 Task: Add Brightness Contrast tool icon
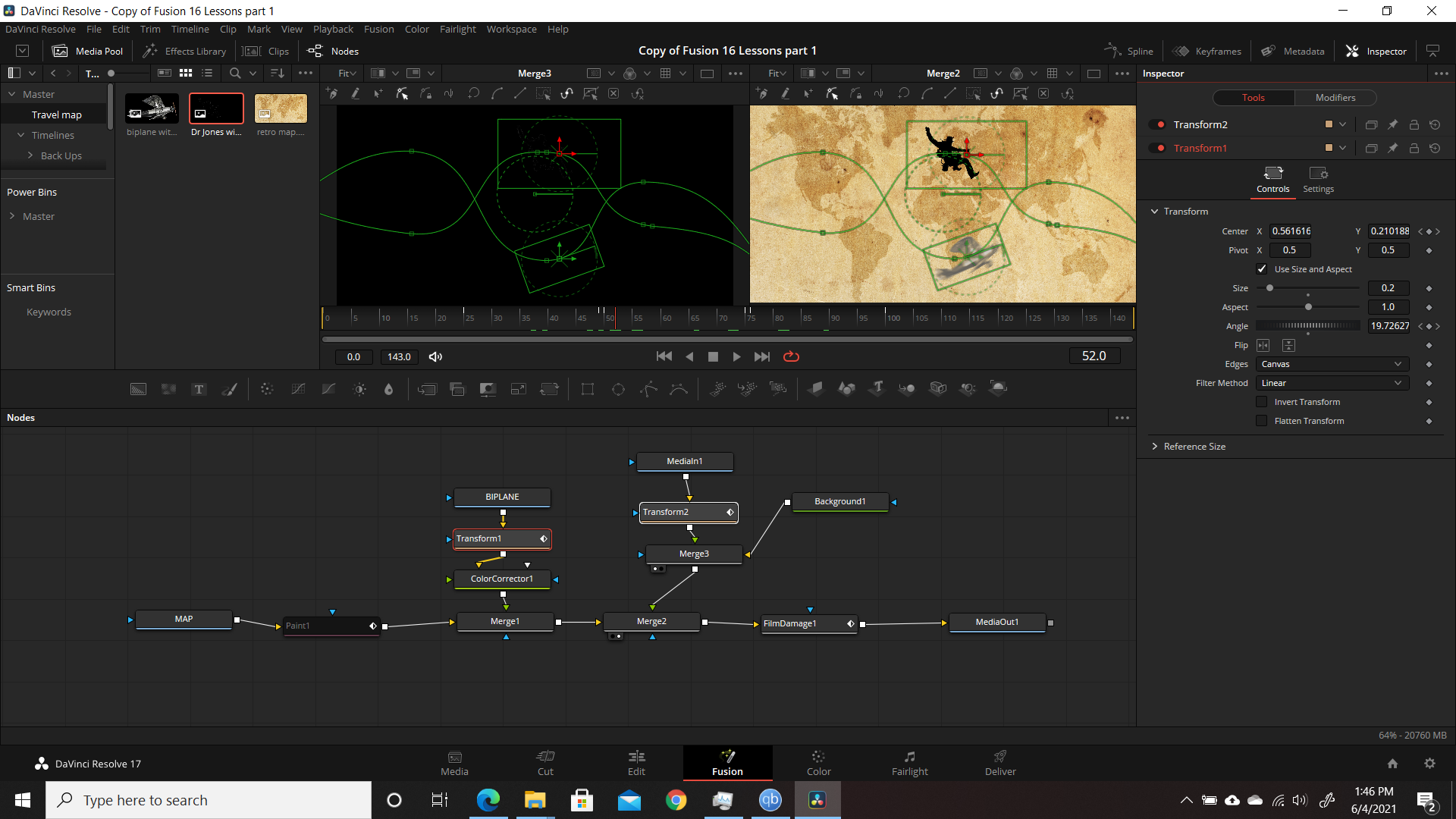359,389
